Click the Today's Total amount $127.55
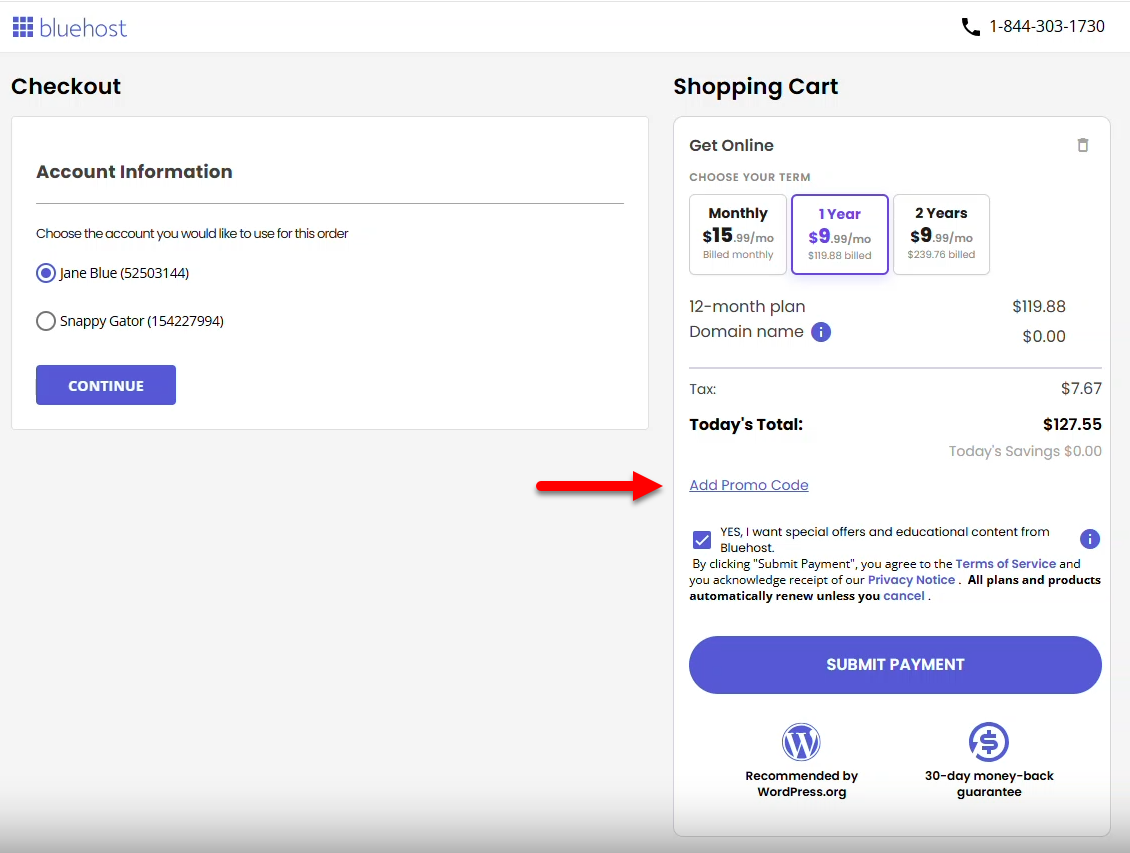This screenshot has width=1130, height=853. click(x=1072, y=424)
